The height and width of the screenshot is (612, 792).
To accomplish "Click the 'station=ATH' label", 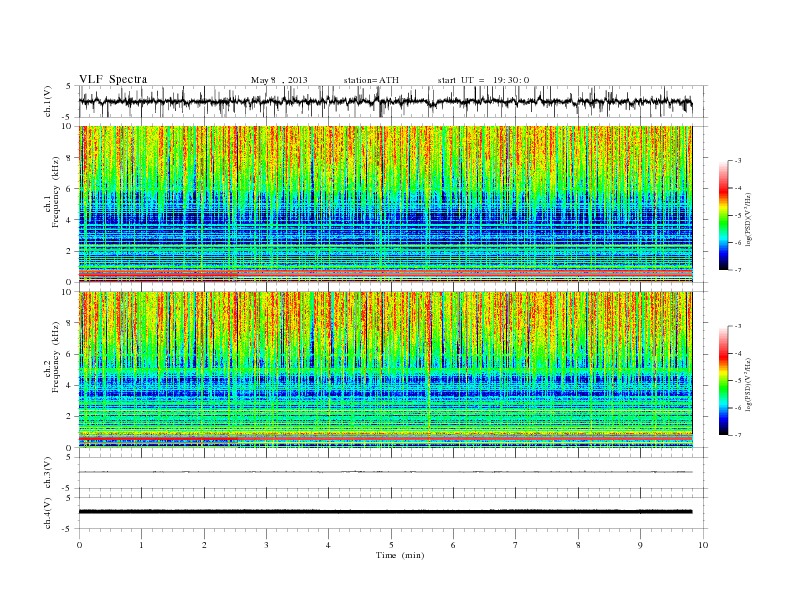I will pyautogui.click(x=371, y=80).
